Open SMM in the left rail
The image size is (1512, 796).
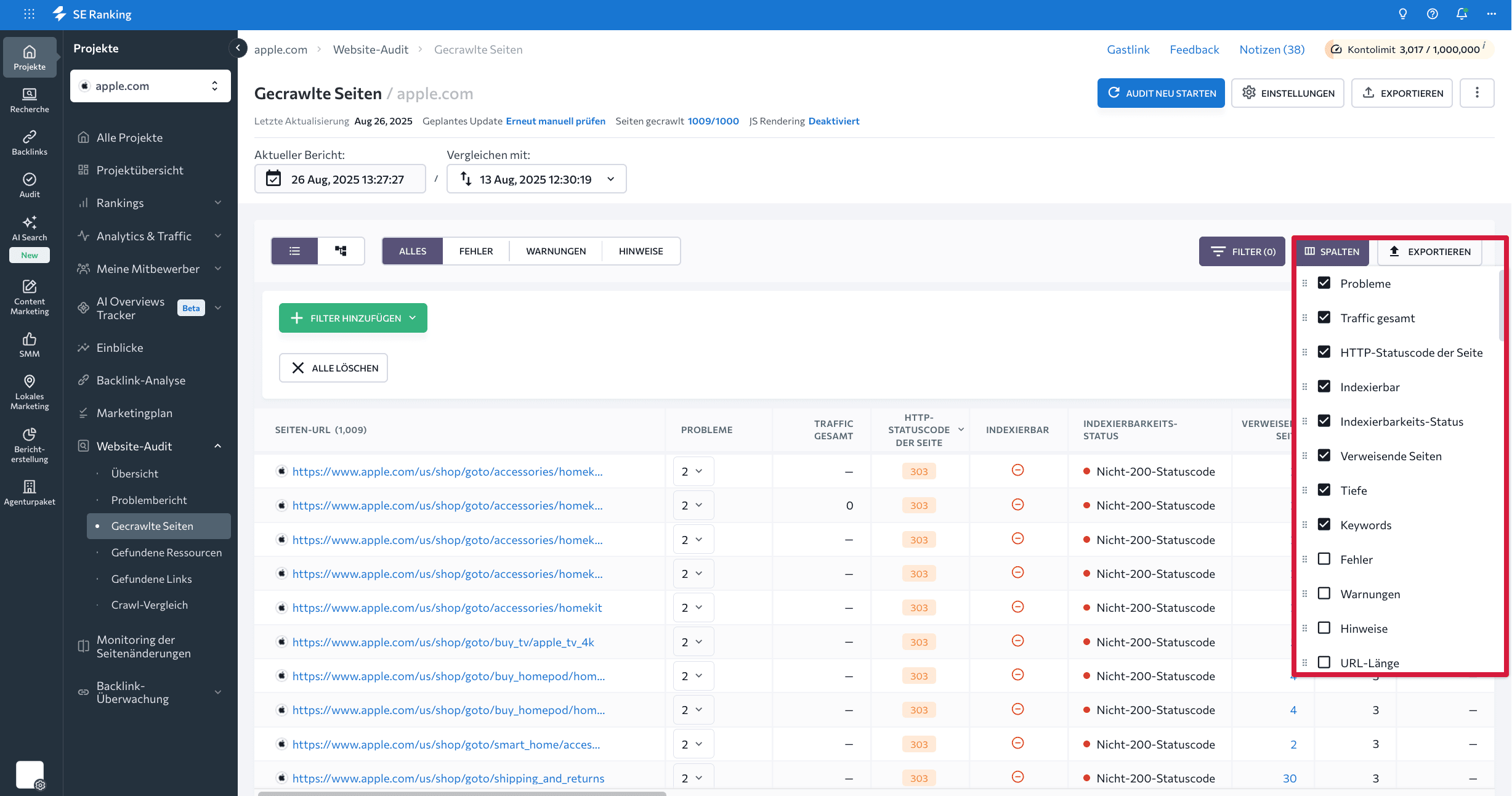30,345
